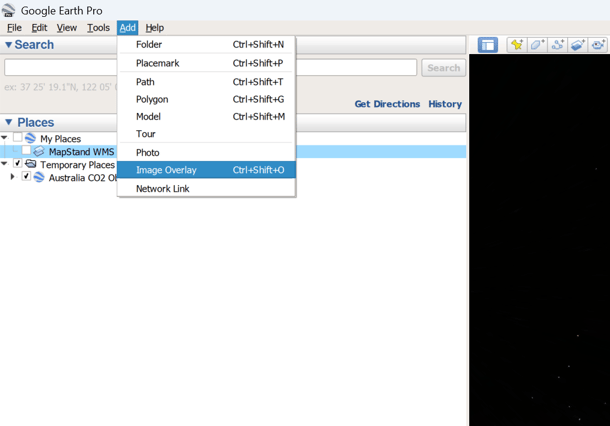Collapse the Temporary Places tree node
This screenshot has height=426, width=610.
tap(4, 163)
